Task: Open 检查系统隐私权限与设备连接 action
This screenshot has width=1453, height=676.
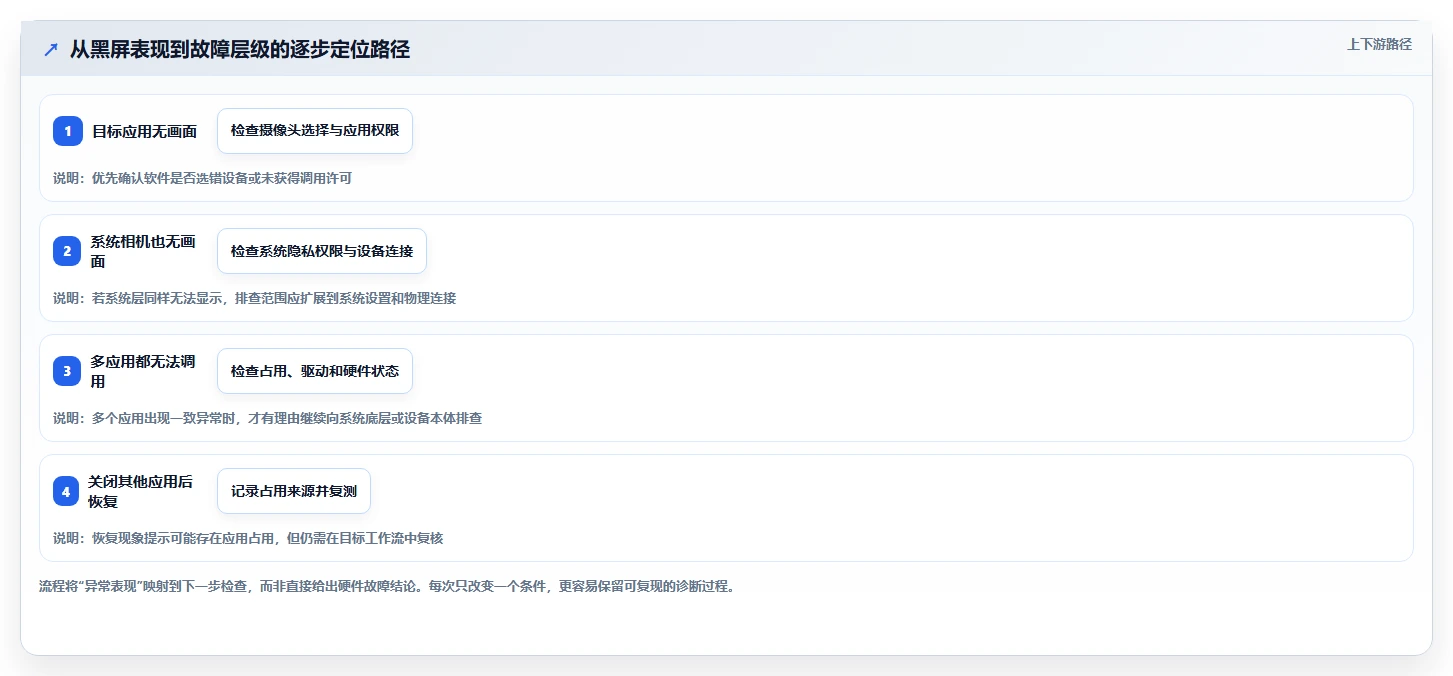Action: 322,251
